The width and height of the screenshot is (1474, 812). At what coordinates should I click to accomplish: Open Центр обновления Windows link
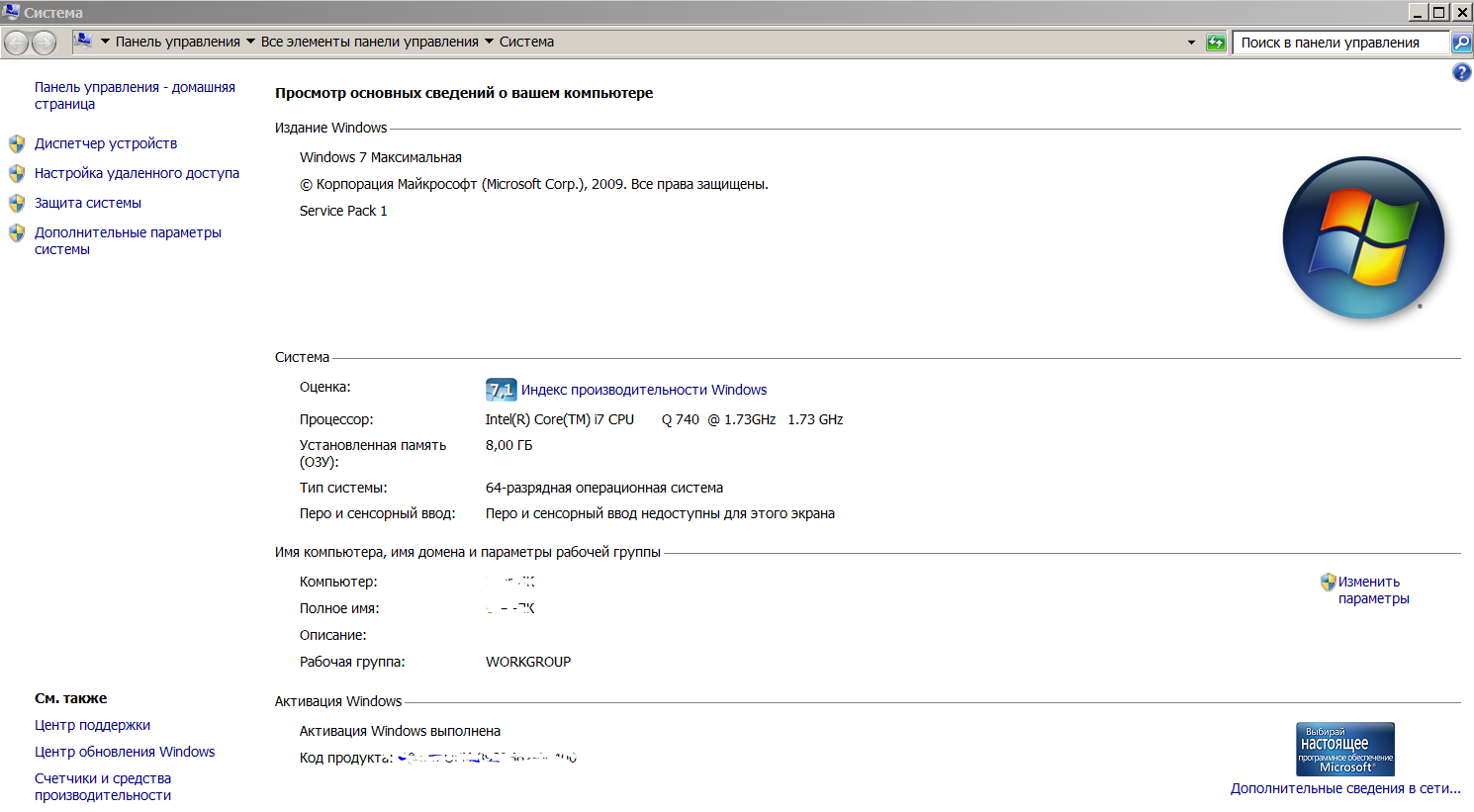pyautogui.click(x=125, y=752)
